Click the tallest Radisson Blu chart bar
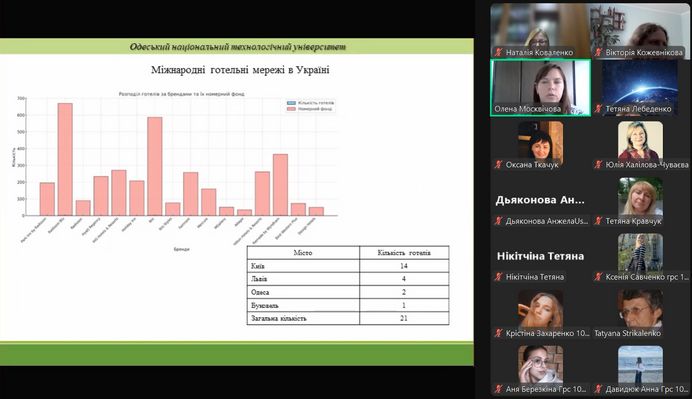This screenshot has height=399, width=692. coord(65,159)
